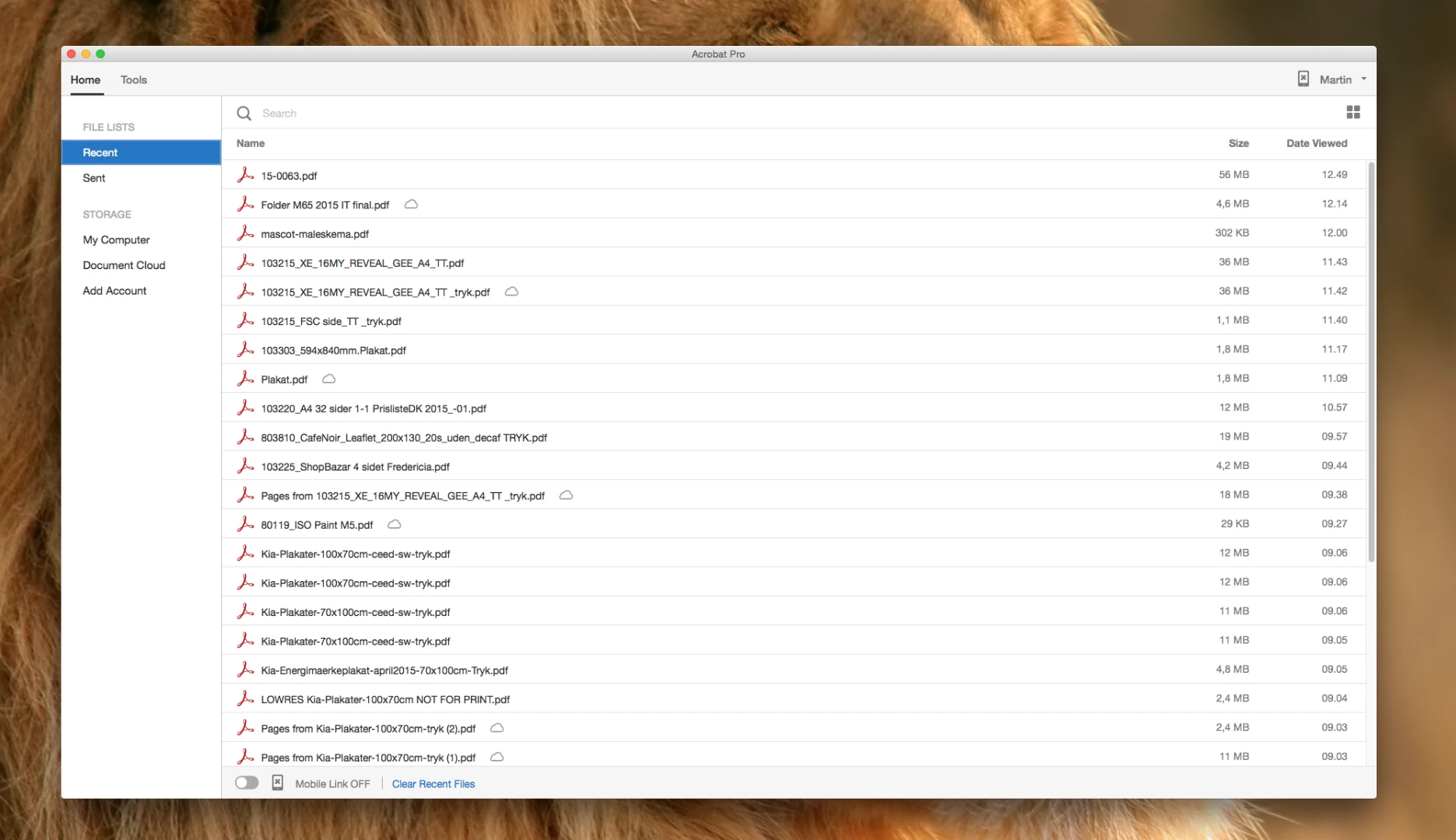1456x840 pixels.
Task: Click PDF icon of LOWRES Kia-Plakater NOT FOR PRINT.pdf
Action: tap(245, 698)
